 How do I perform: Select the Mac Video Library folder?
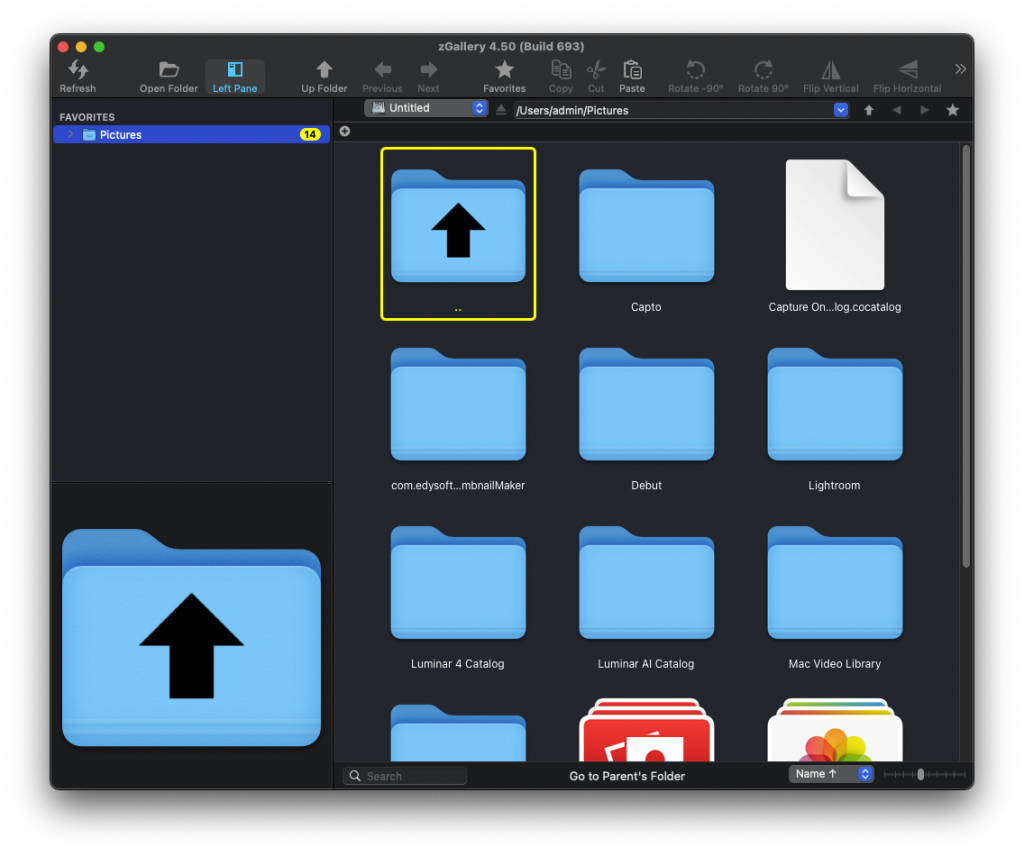coord(835,582)
